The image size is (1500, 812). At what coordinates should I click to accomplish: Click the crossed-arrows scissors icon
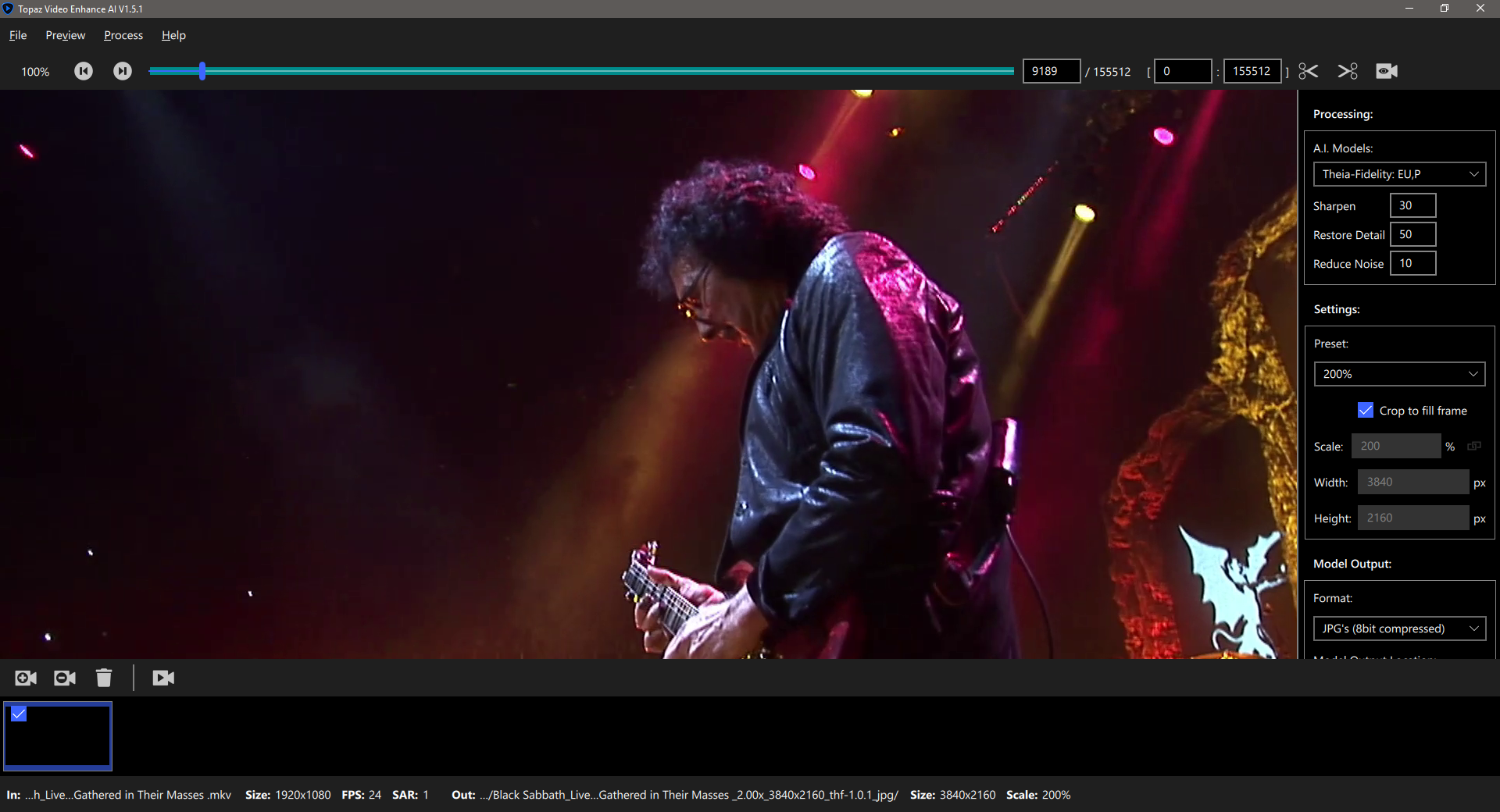point(1348,71)
